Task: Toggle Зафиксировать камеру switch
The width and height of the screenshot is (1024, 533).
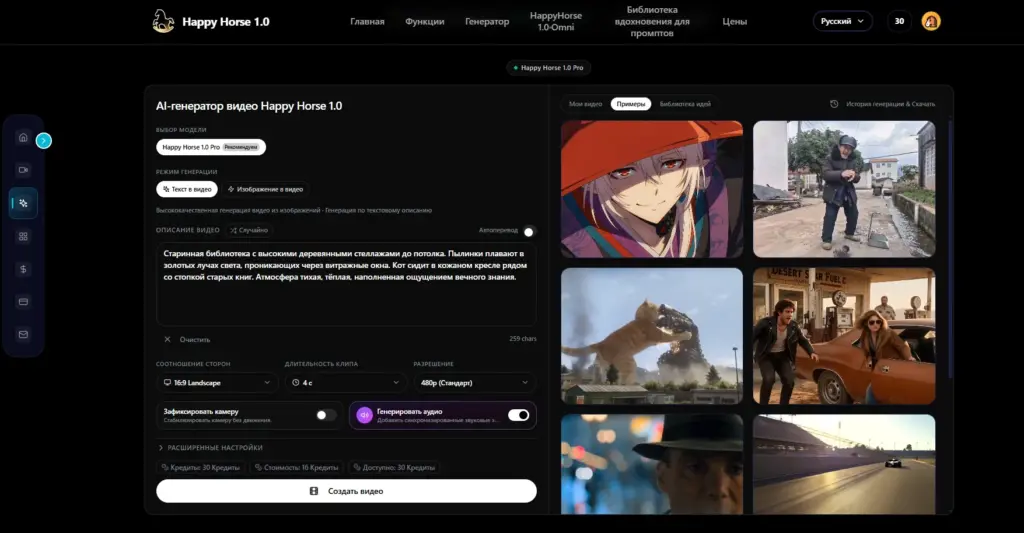Action: [325, 415]
